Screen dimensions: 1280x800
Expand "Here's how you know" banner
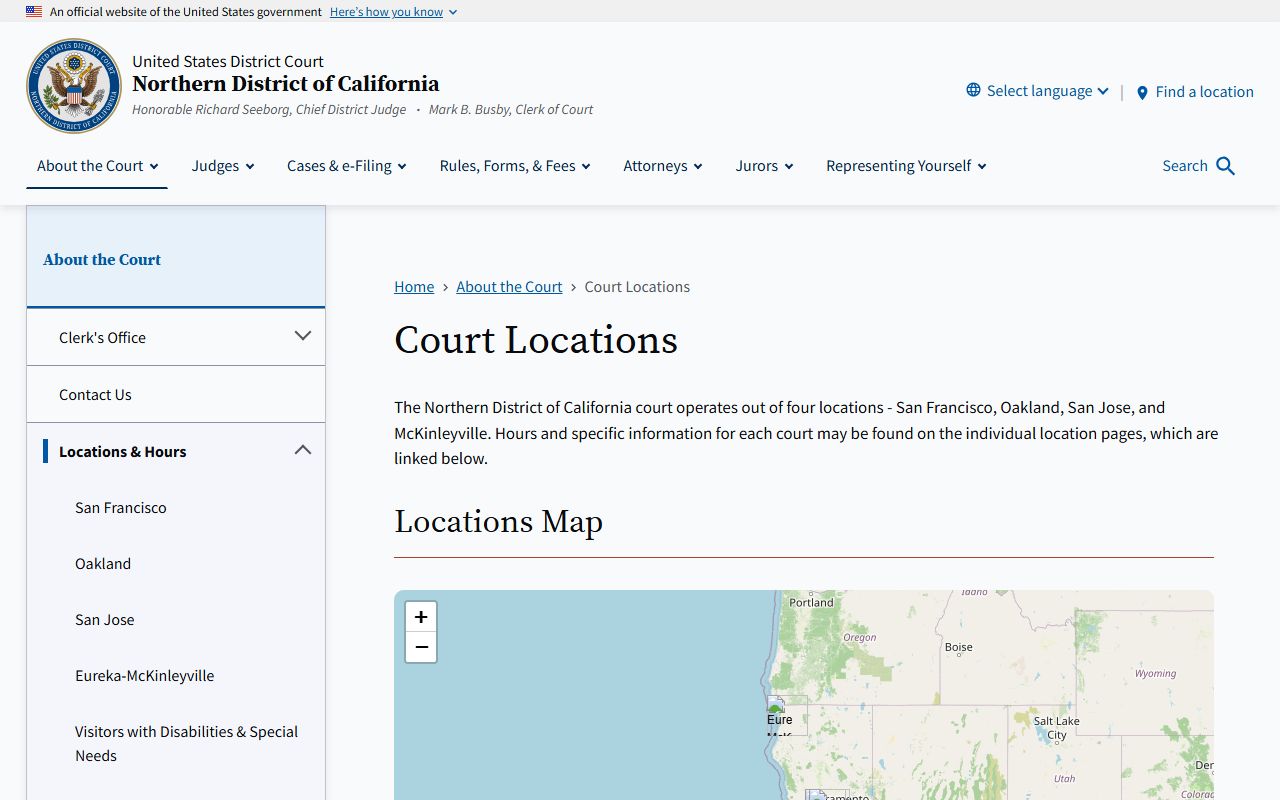(x=393, y=12)
